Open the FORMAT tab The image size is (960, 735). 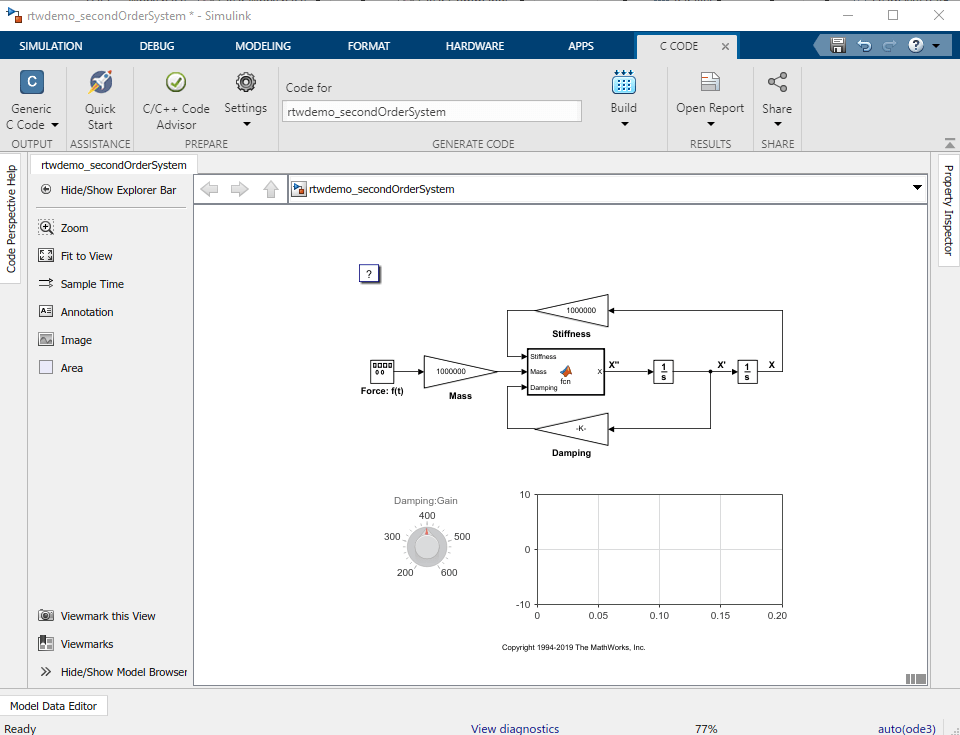pyautogui.click(x=369, y=46)
